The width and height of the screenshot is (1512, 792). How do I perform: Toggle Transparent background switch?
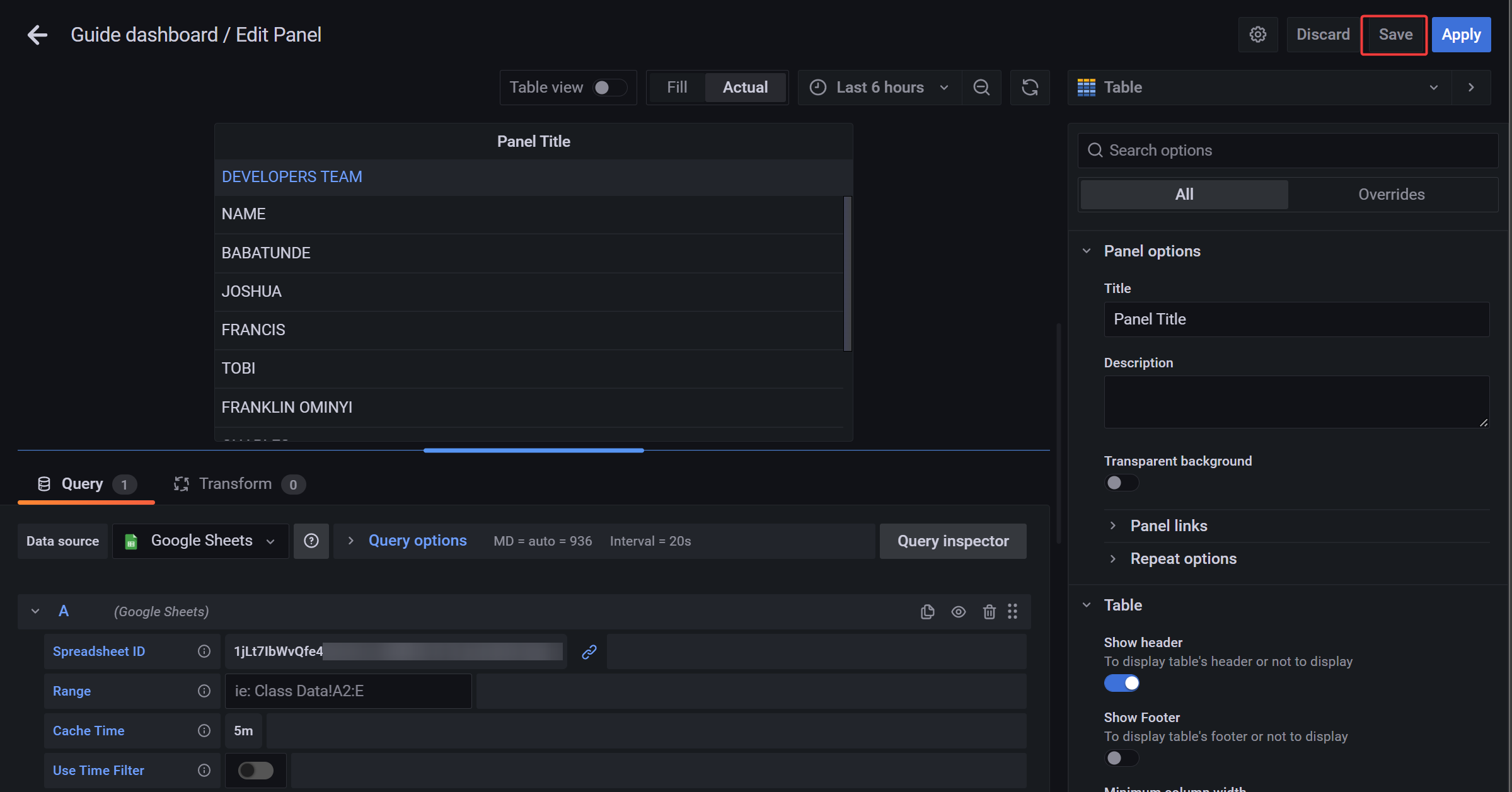coord(1121,483)
